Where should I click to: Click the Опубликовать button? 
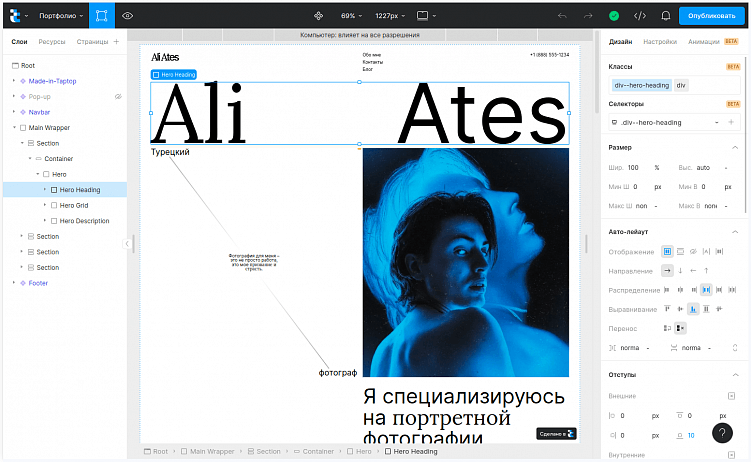tap(711, 16)
